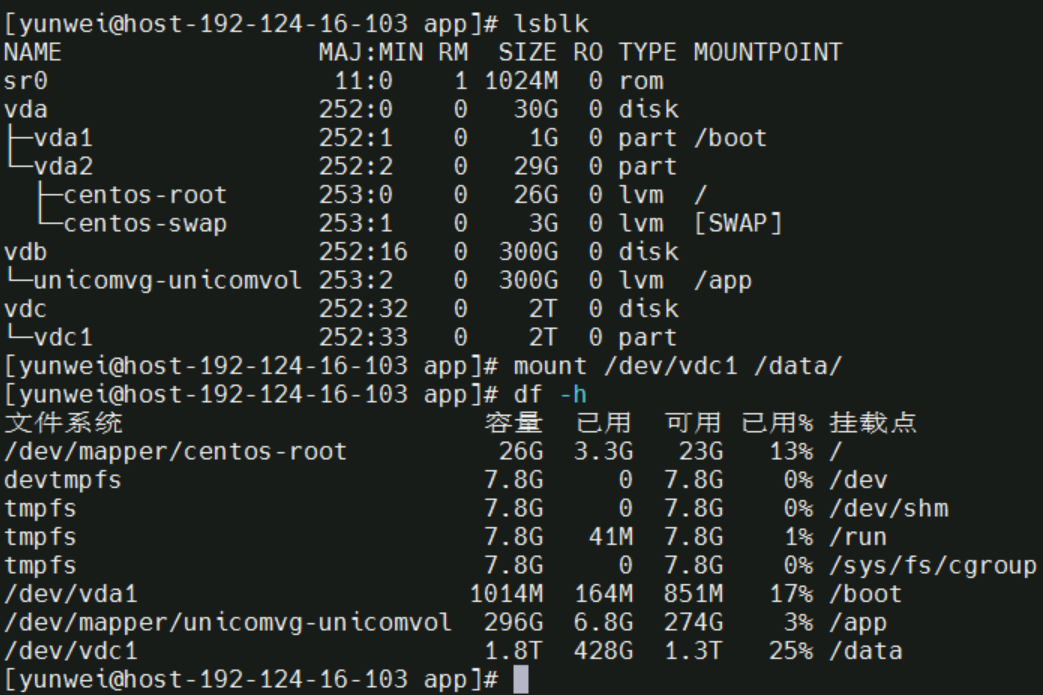This screenshot has width=1043, height=695.
Task: Select the 'vdc' disk name
Action: click(26, 309)
